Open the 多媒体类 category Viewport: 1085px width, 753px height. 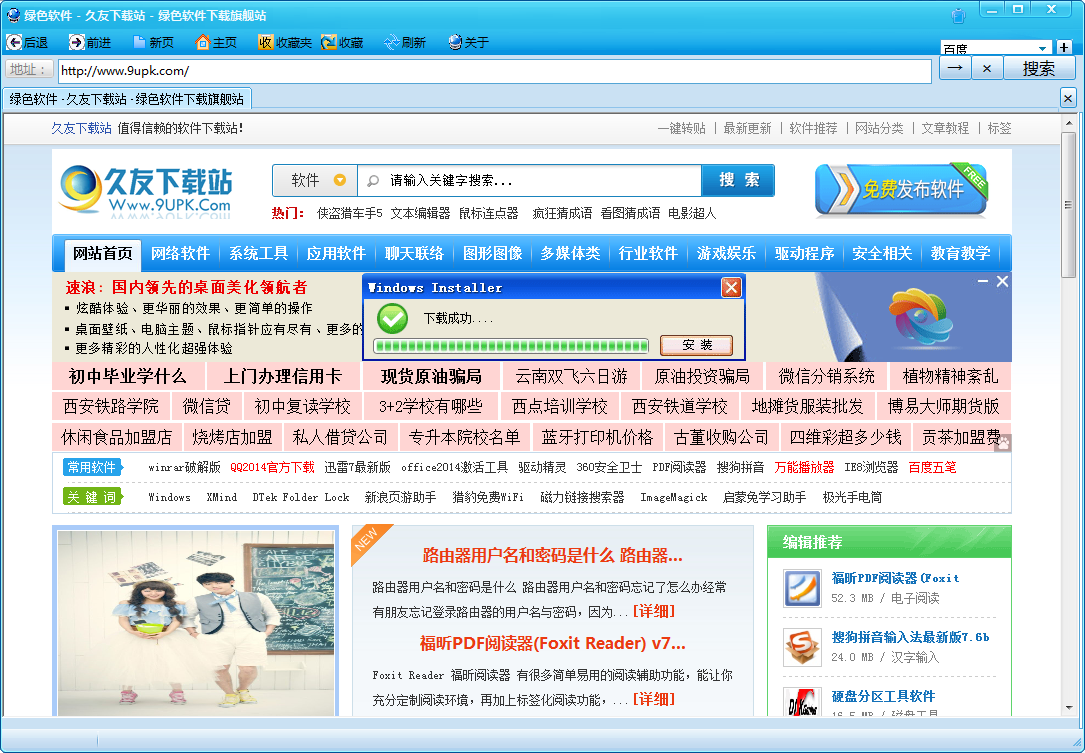tap(570, 253)
